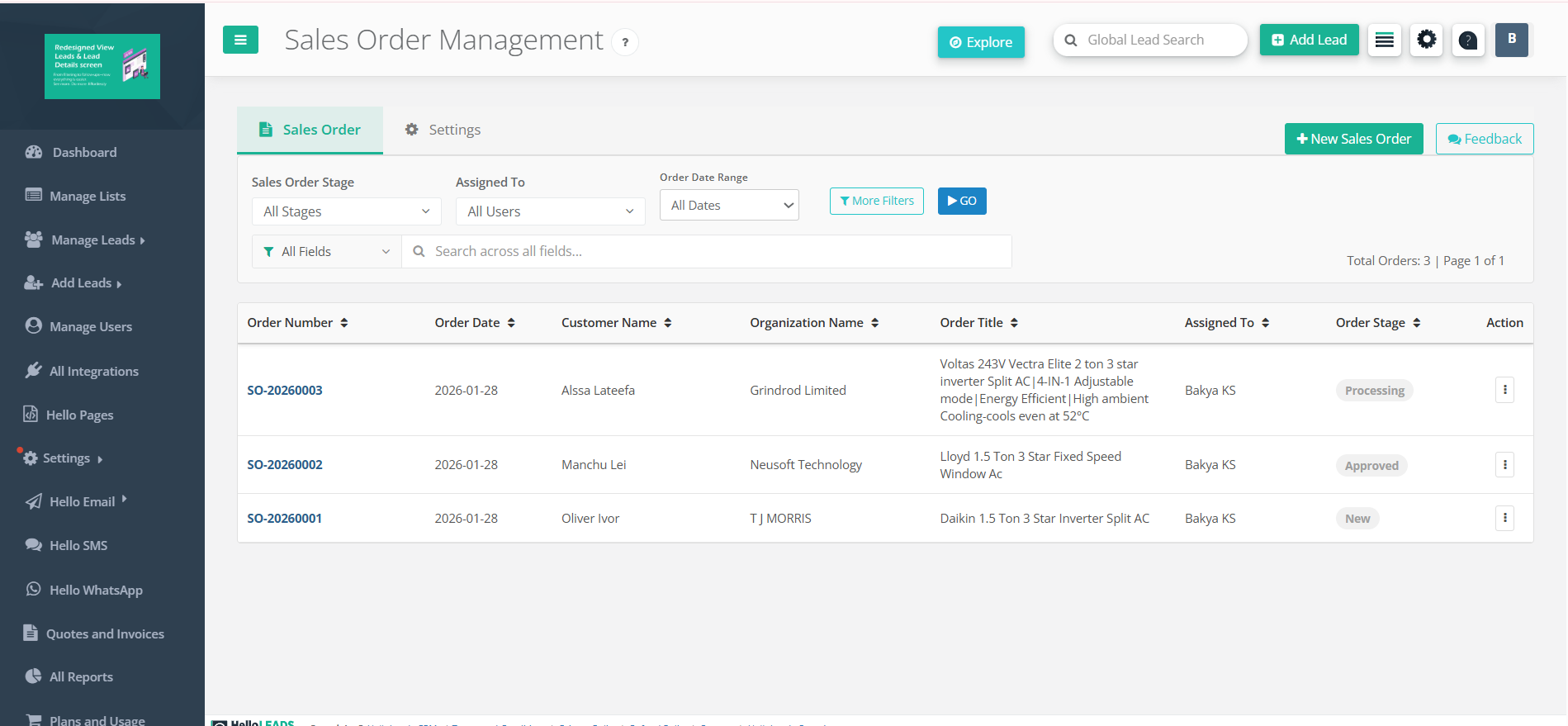Viewport: 1568px width, 726px height.
Task: Click the magnifier icon in Global Lead Search
Action: [1071, 40]
